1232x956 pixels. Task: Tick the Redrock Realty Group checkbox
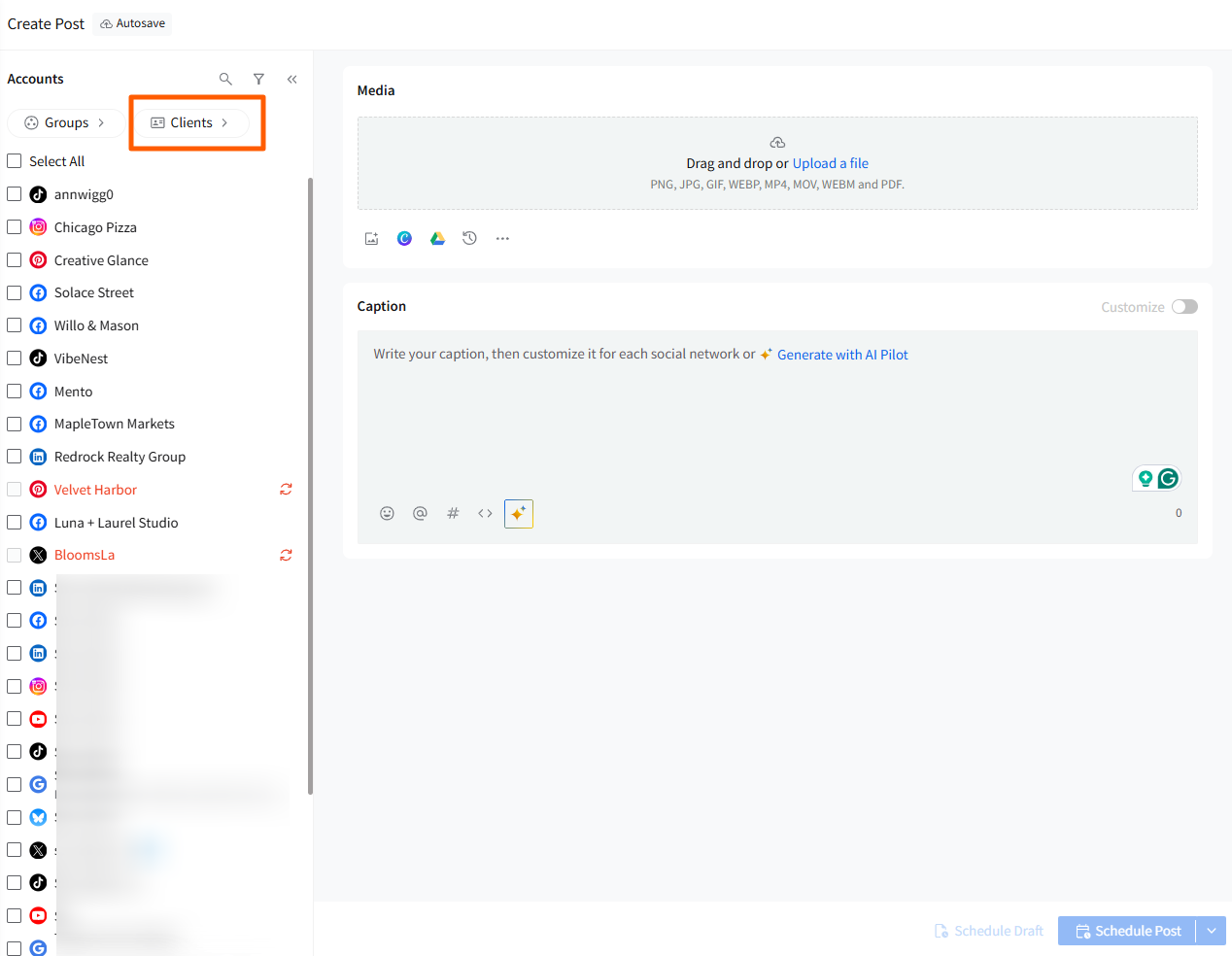15,457
